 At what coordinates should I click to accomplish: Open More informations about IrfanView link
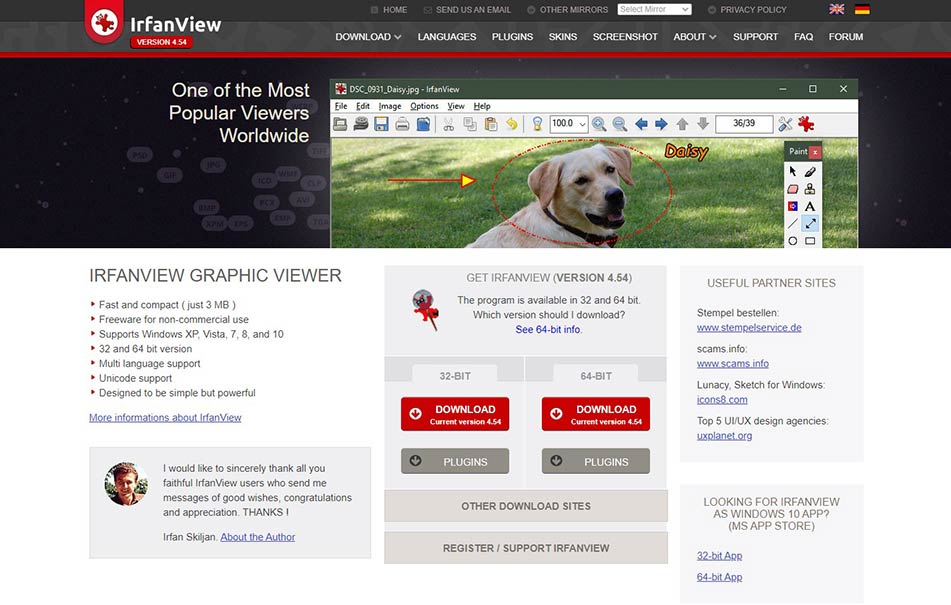click(165, 417)
